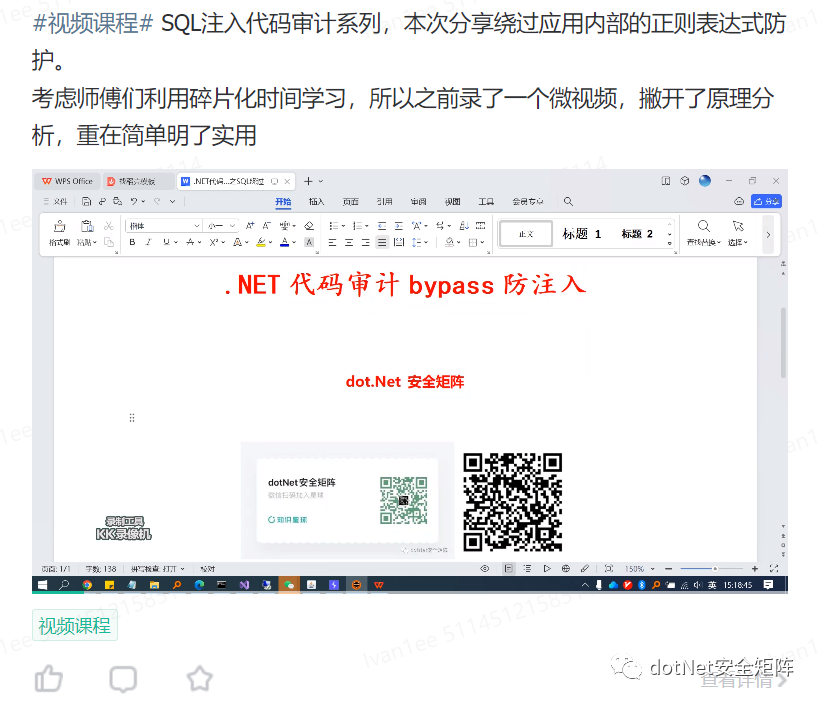Center align text in WPS ribbon

coord(349,242)
